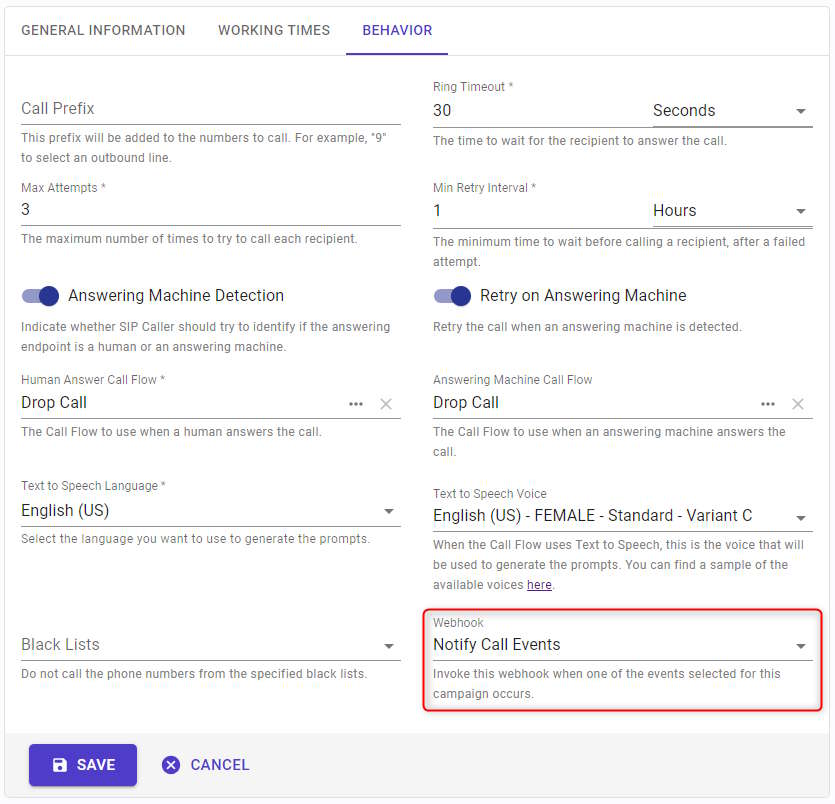Switch to Working Times tab
Viewport: 835px width, 804px height.
pos(274,30)
